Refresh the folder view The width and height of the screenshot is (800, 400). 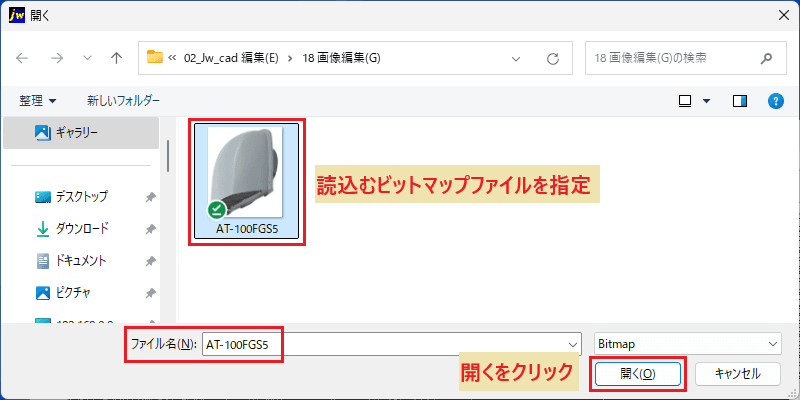(553, 58)
